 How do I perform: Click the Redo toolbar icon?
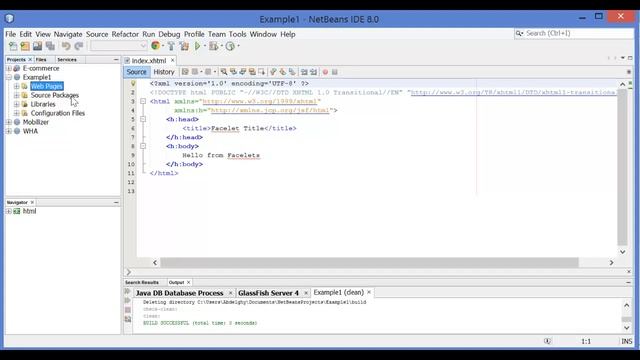point(79,46)
